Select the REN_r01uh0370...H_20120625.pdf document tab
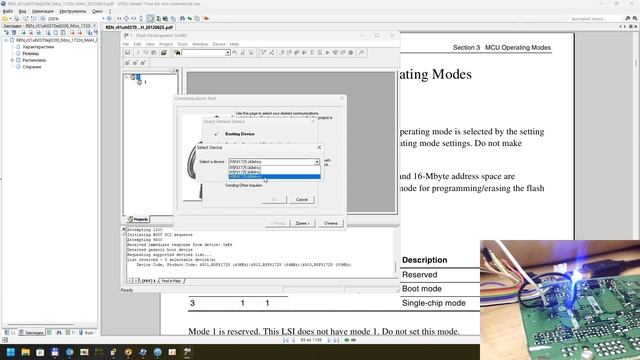Viewport: 640px width, 360px height. [x=139, y=27]
